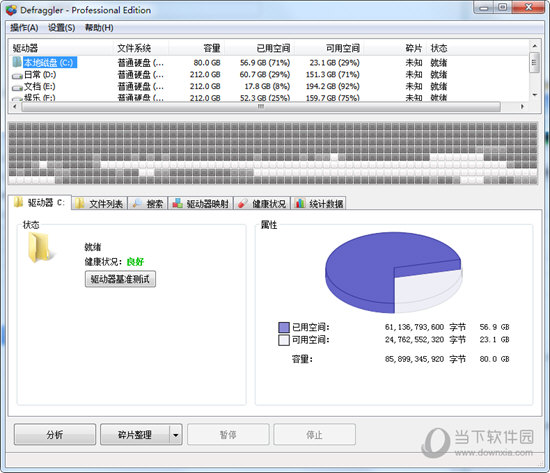Click the drive list vertical scrollbar thumb

pyautogui.click(x=535, y=63)
